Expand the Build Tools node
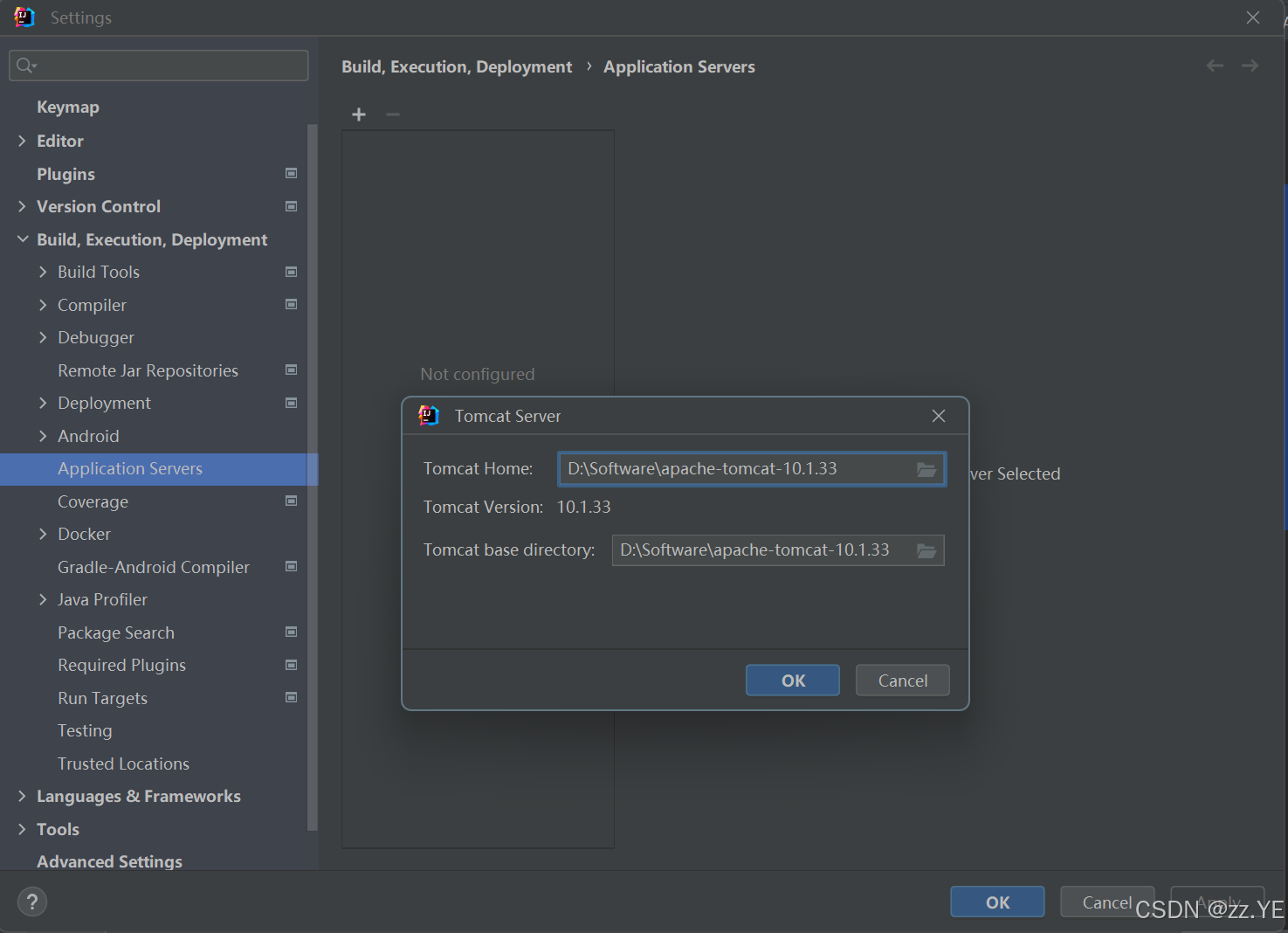 [43, 272]
